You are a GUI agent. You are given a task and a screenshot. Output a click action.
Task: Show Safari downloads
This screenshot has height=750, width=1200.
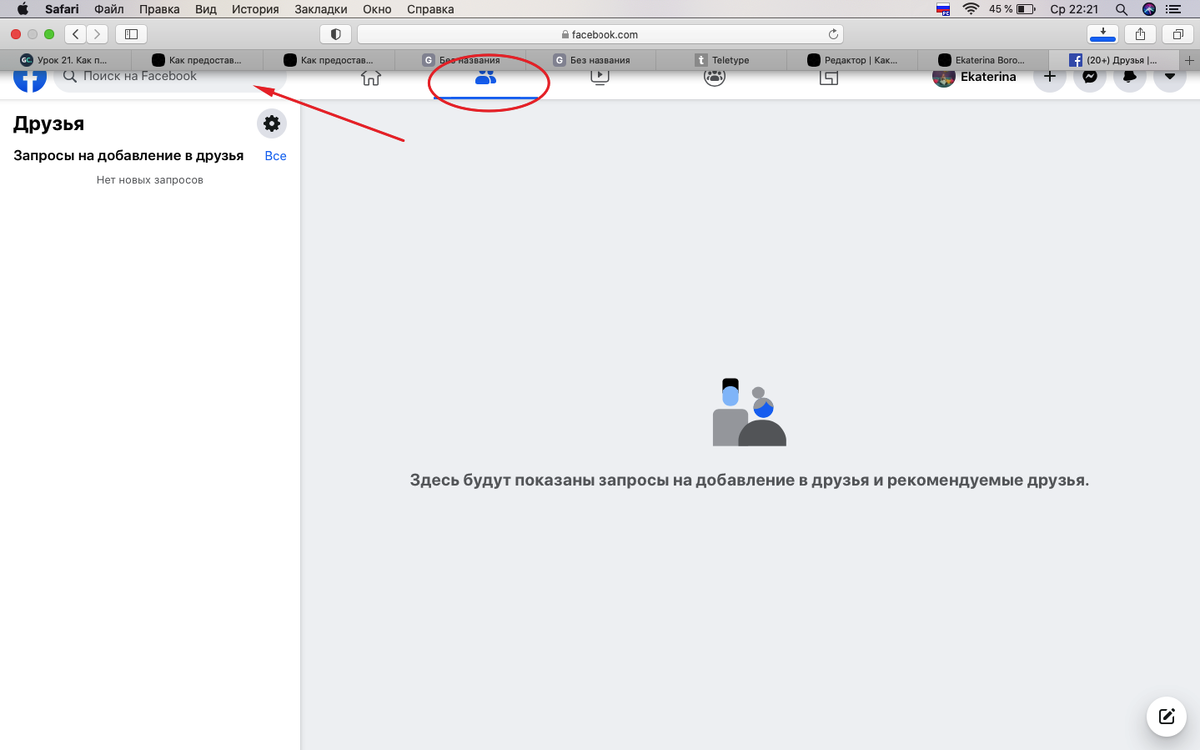point(1102,34)
